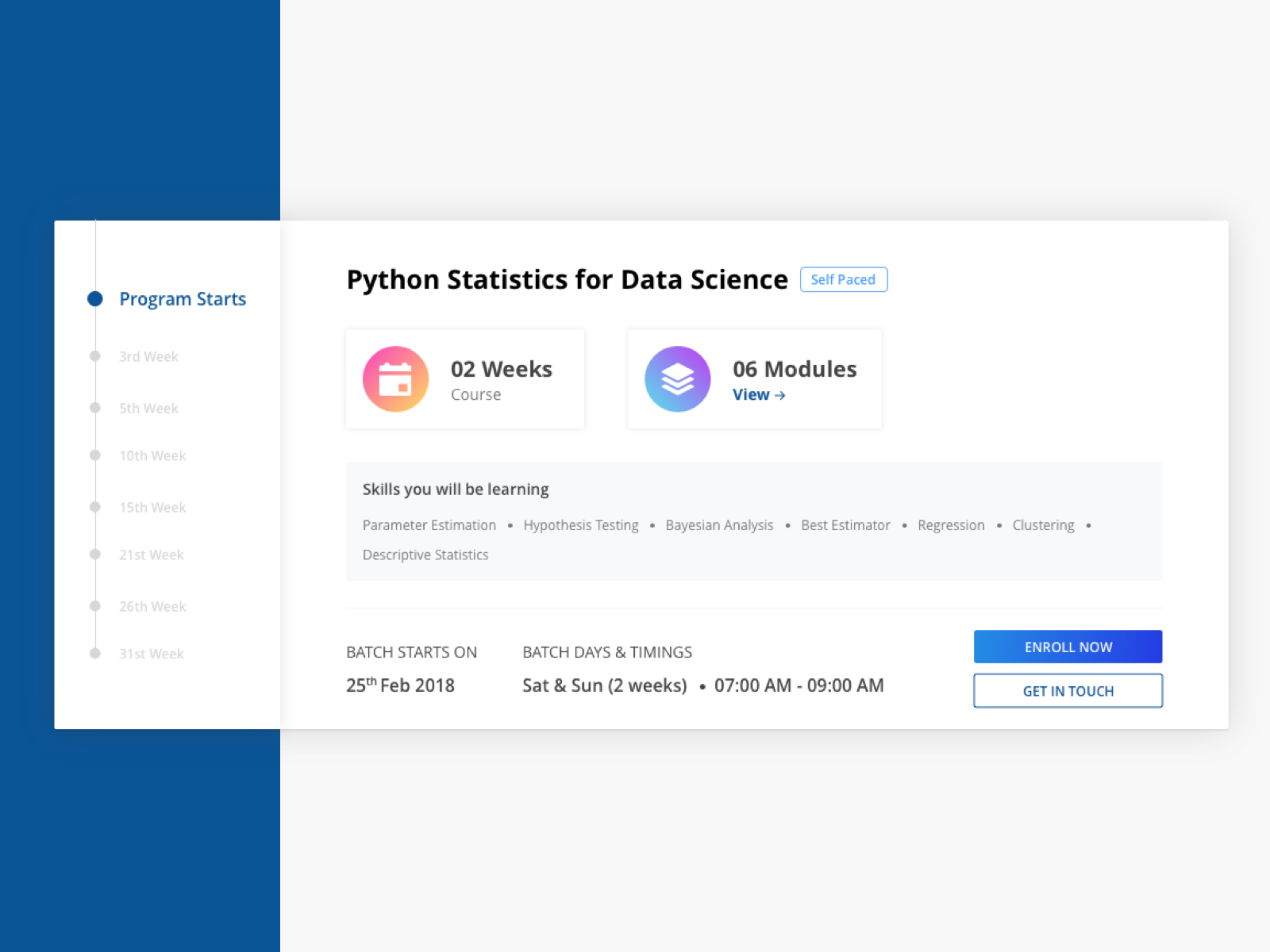Click the 3rd Week timeline dot
The image size is (1270, 952).
[95, 356]
